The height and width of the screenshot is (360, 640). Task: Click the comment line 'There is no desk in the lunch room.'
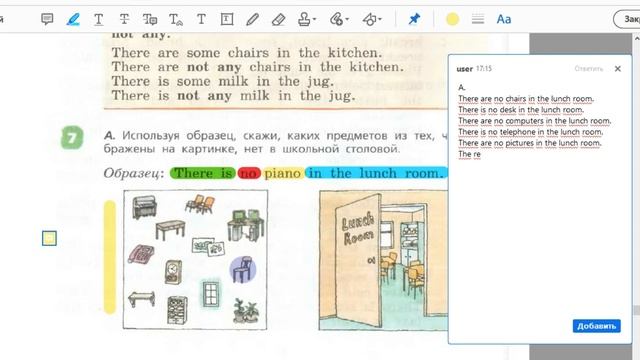click(521, 110)
